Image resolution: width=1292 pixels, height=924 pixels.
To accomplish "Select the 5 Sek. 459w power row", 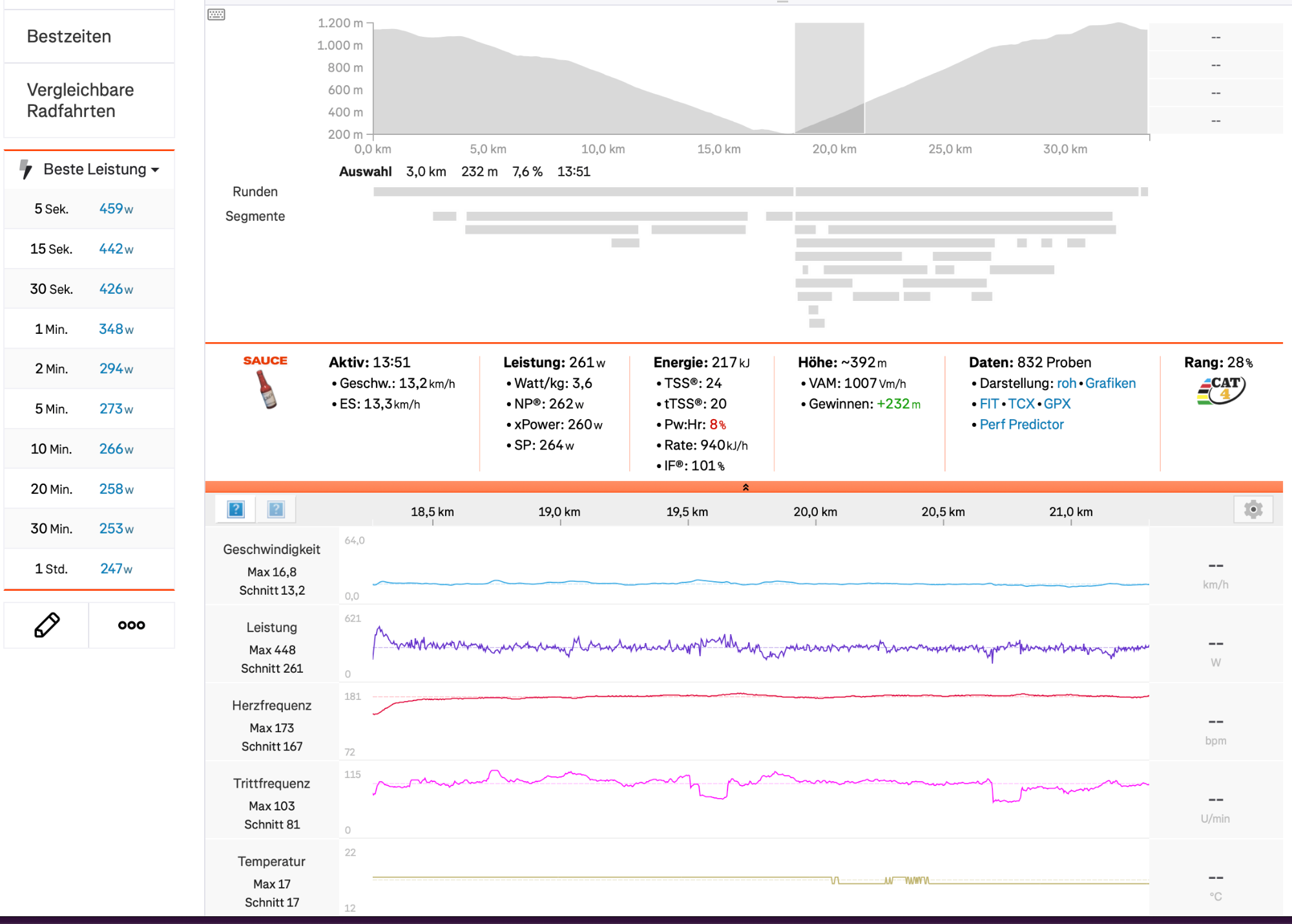I will point(89,209).
